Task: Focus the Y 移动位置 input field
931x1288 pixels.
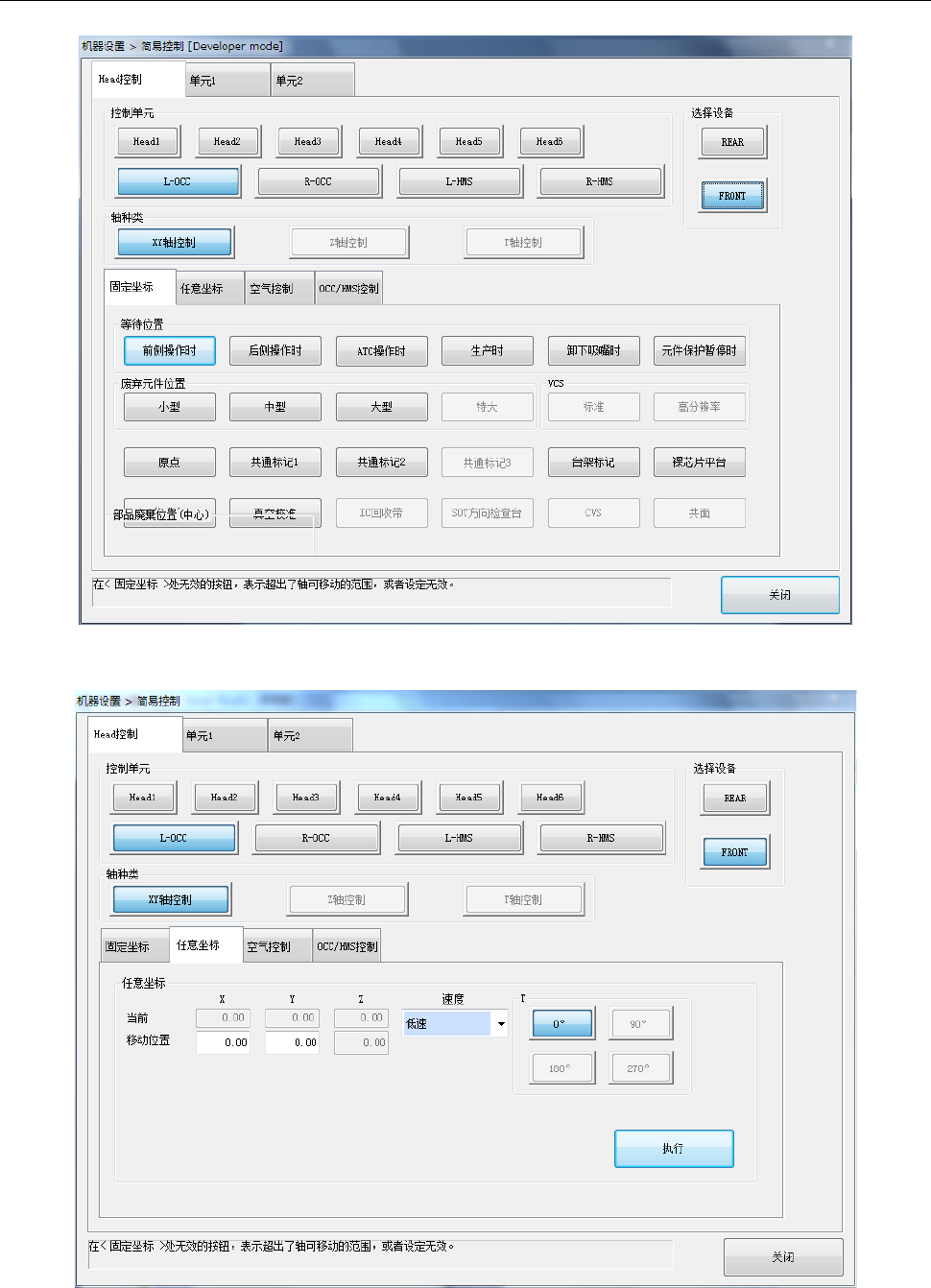Action: coord(293,1042)
